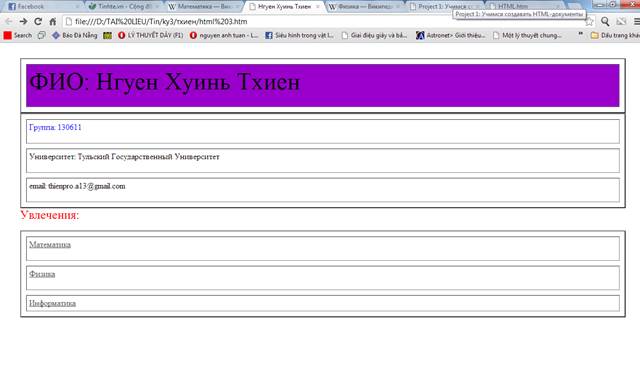
Task: Switch to the Физика Wikipedia tab
Action: [x=364, y=7]
